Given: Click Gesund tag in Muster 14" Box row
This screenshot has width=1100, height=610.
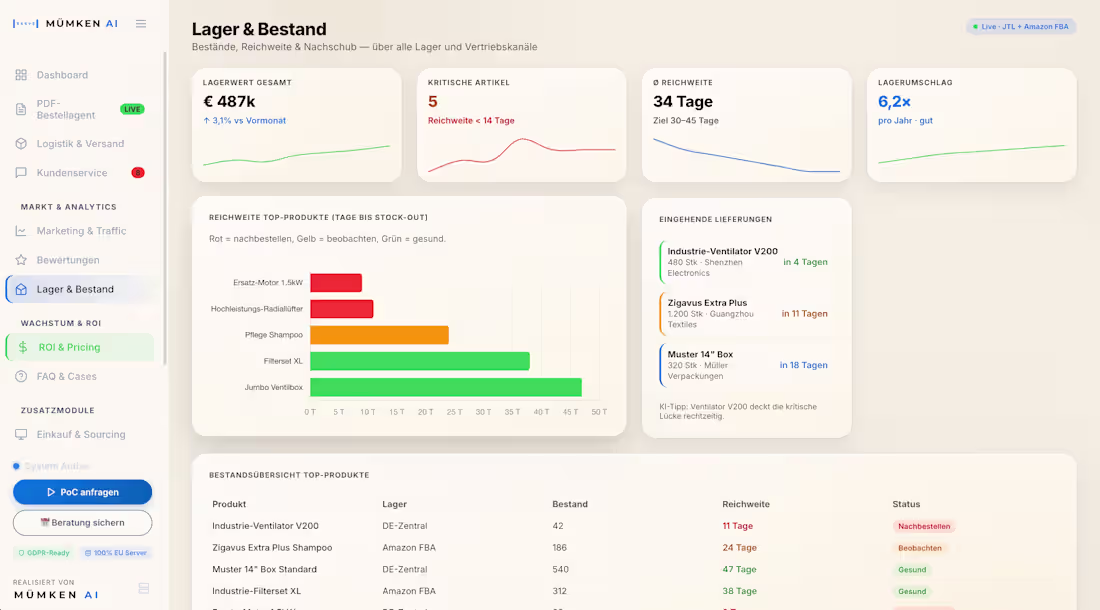Looking at the screenshot, I should (912, 570).
